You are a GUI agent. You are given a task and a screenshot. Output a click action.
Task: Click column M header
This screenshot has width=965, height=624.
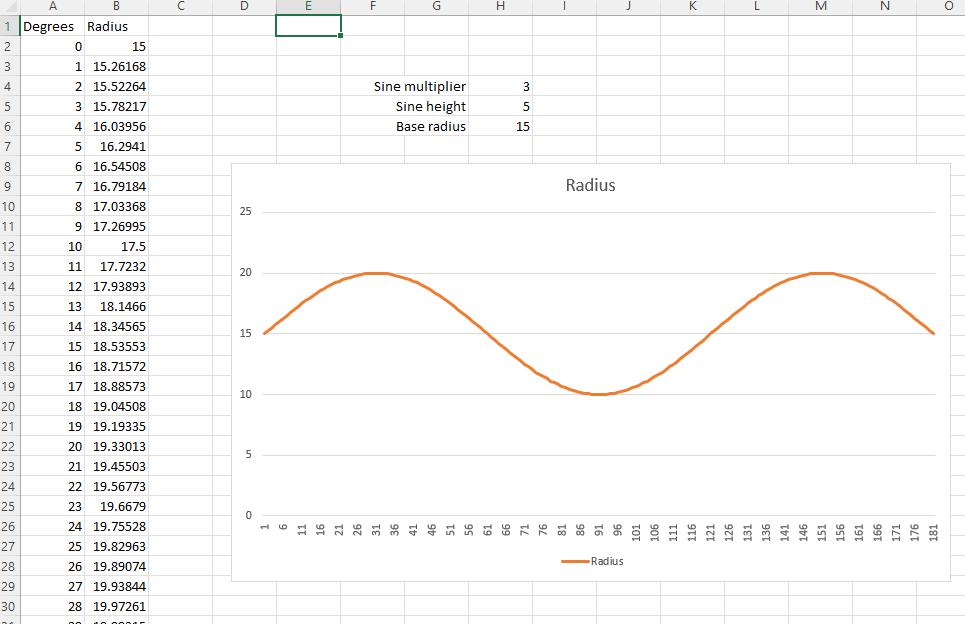[820, 7]
